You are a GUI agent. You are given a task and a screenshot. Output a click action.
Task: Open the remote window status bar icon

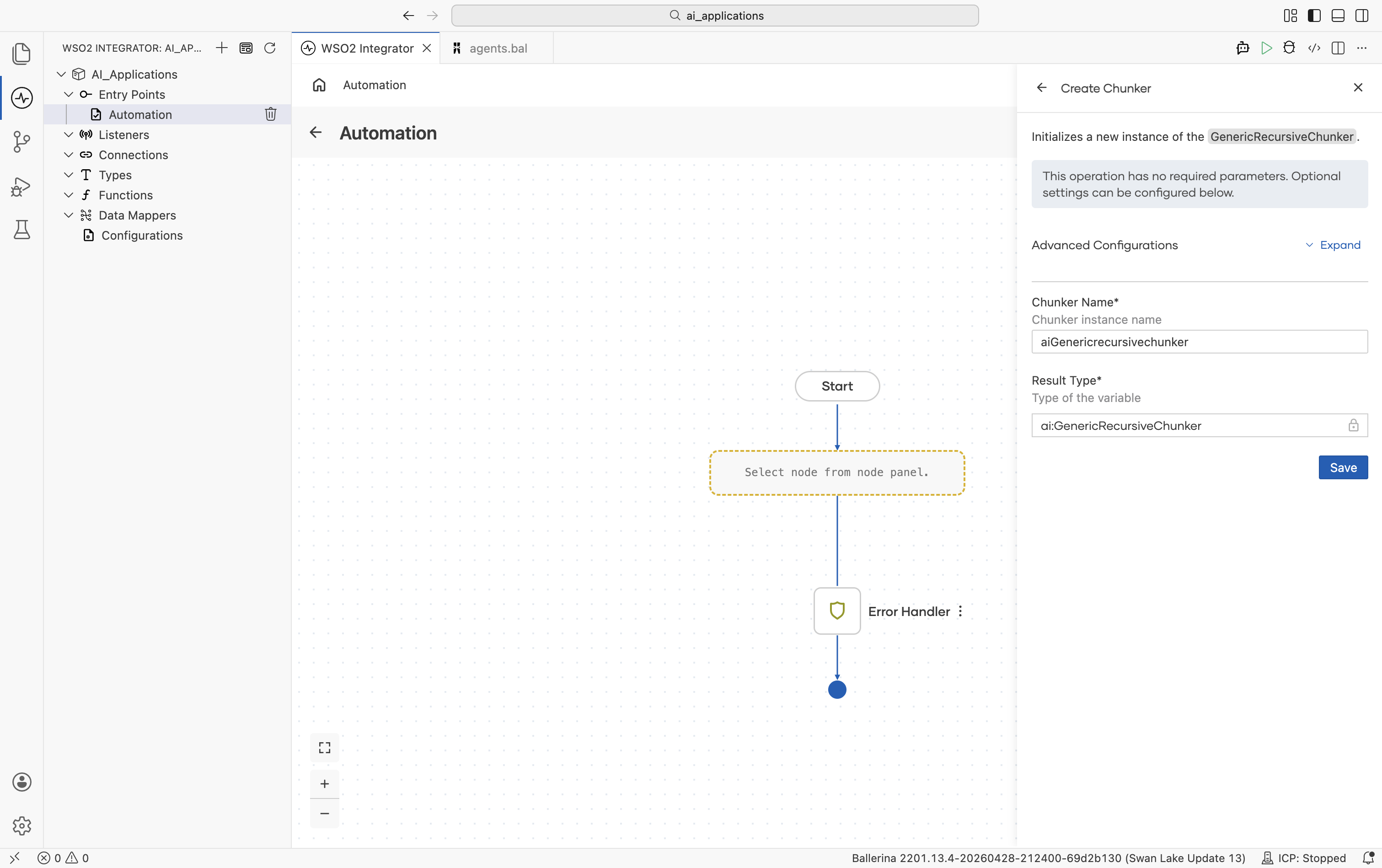[x=15, y=857]
